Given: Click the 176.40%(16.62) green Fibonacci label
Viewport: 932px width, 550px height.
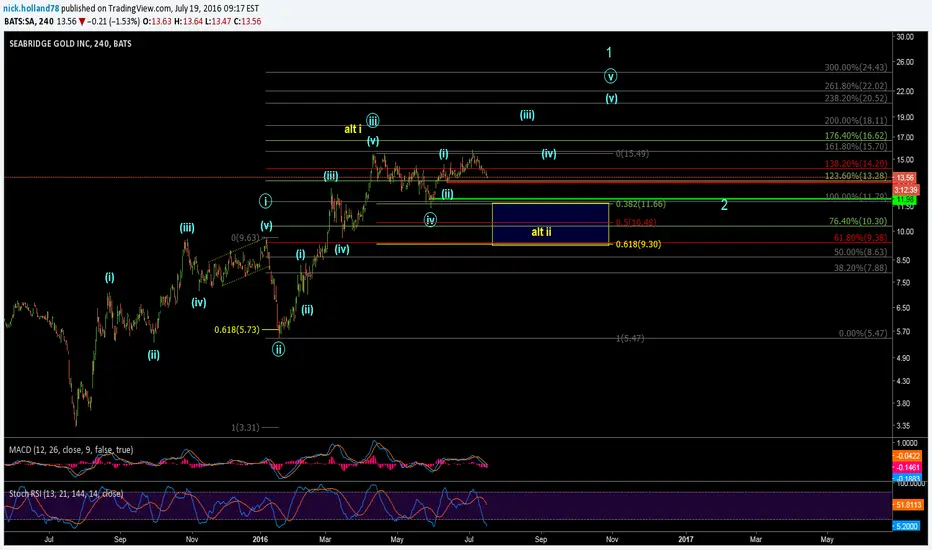Looking at the screenshot, I should 855,136.
